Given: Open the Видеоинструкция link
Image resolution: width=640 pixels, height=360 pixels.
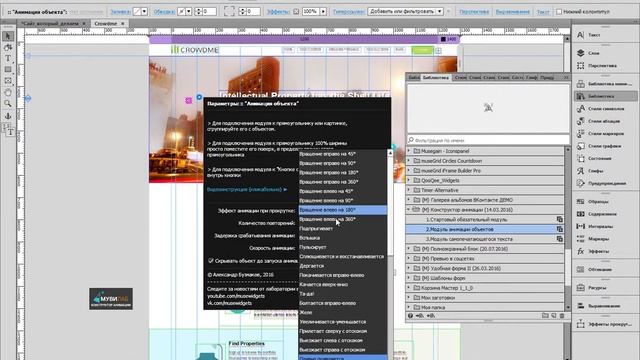Looking at the screenshot, I should (247, 189).
